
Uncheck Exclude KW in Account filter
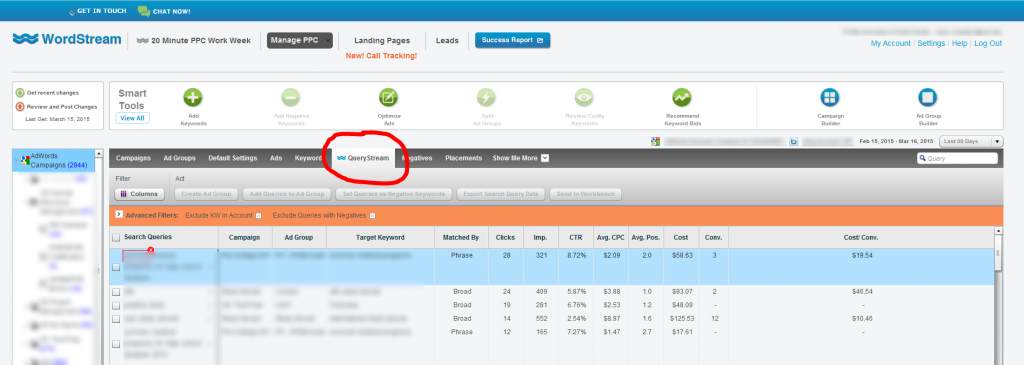258,215
